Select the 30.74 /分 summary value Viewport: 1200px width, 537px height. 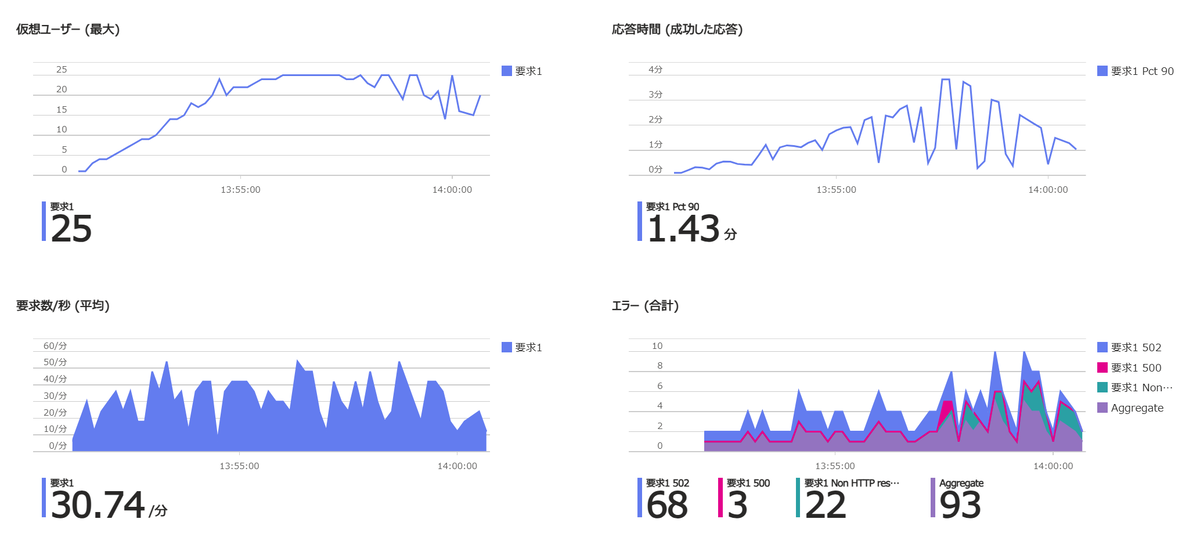pos(108,506)
